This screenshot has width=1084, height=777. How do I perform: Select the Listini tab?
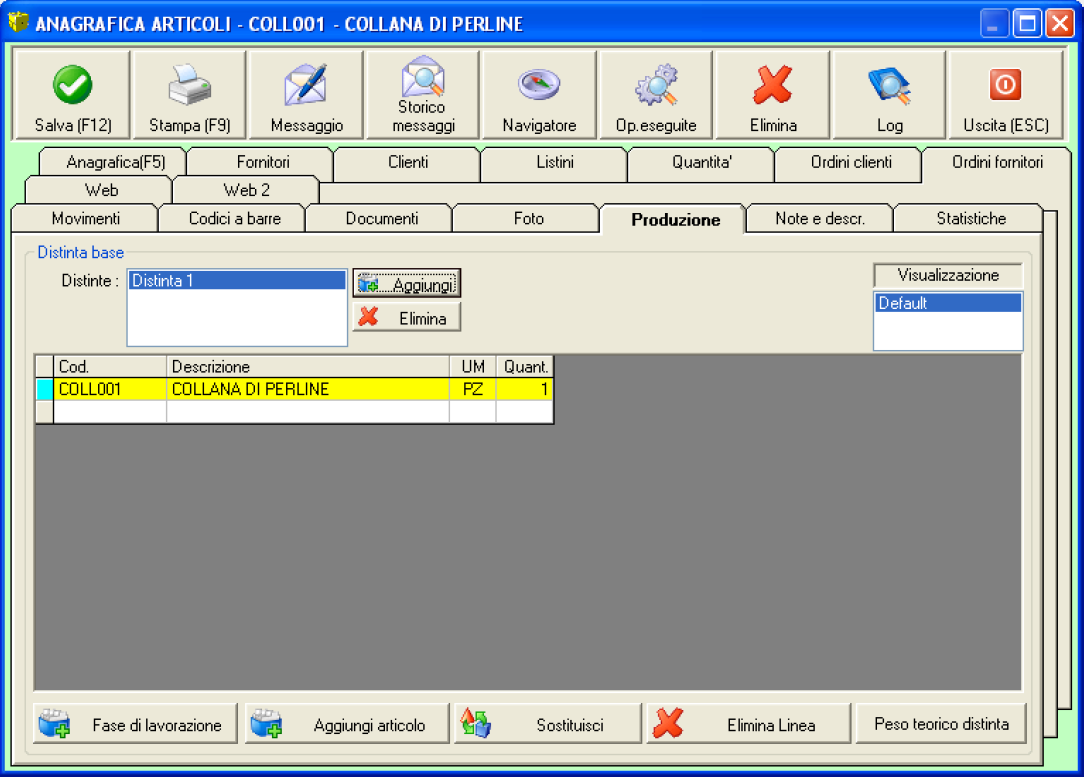(x=554, y=162)
